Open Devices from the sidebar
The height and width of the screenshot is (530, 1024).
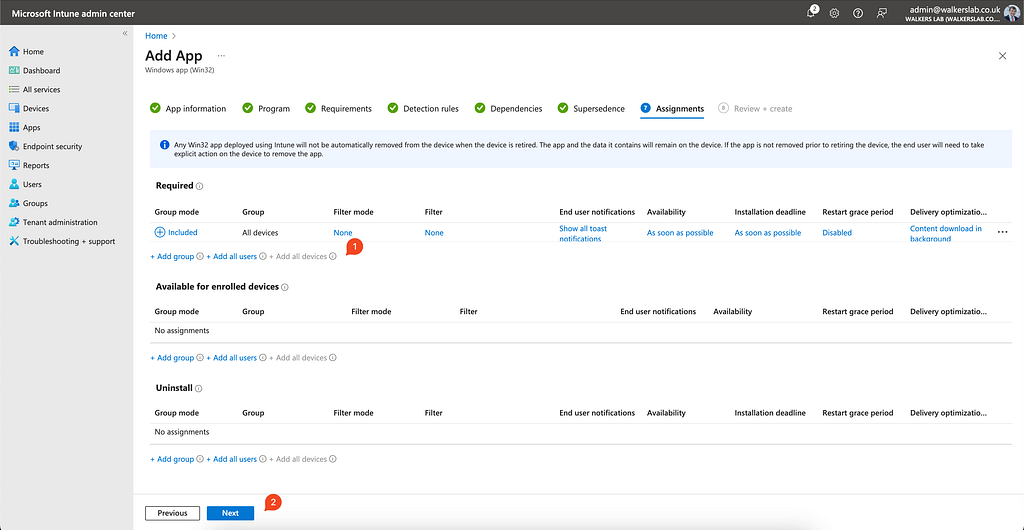click(35, 109)
